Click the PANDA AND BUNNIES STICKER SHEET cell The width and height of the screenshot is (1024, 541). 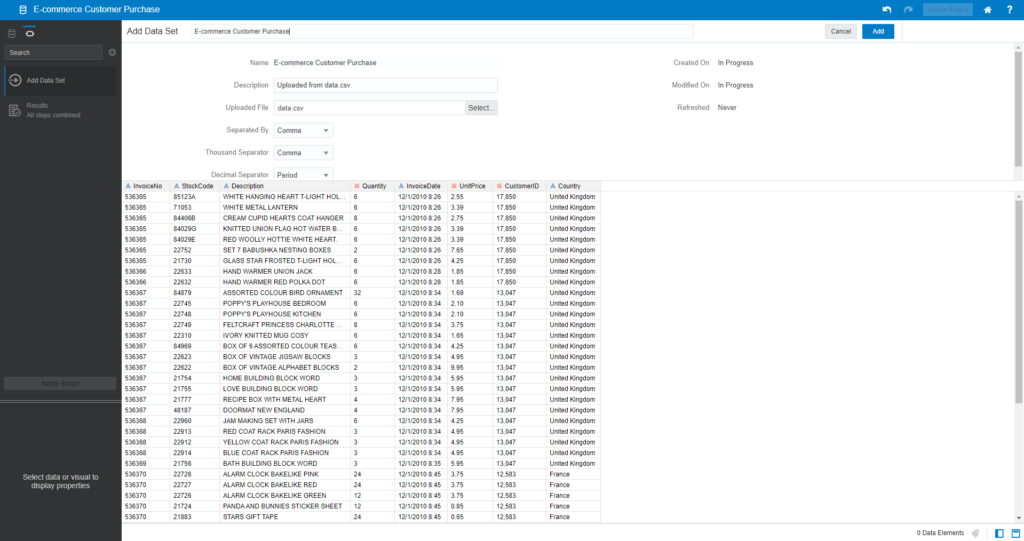(x=285, y=506)
